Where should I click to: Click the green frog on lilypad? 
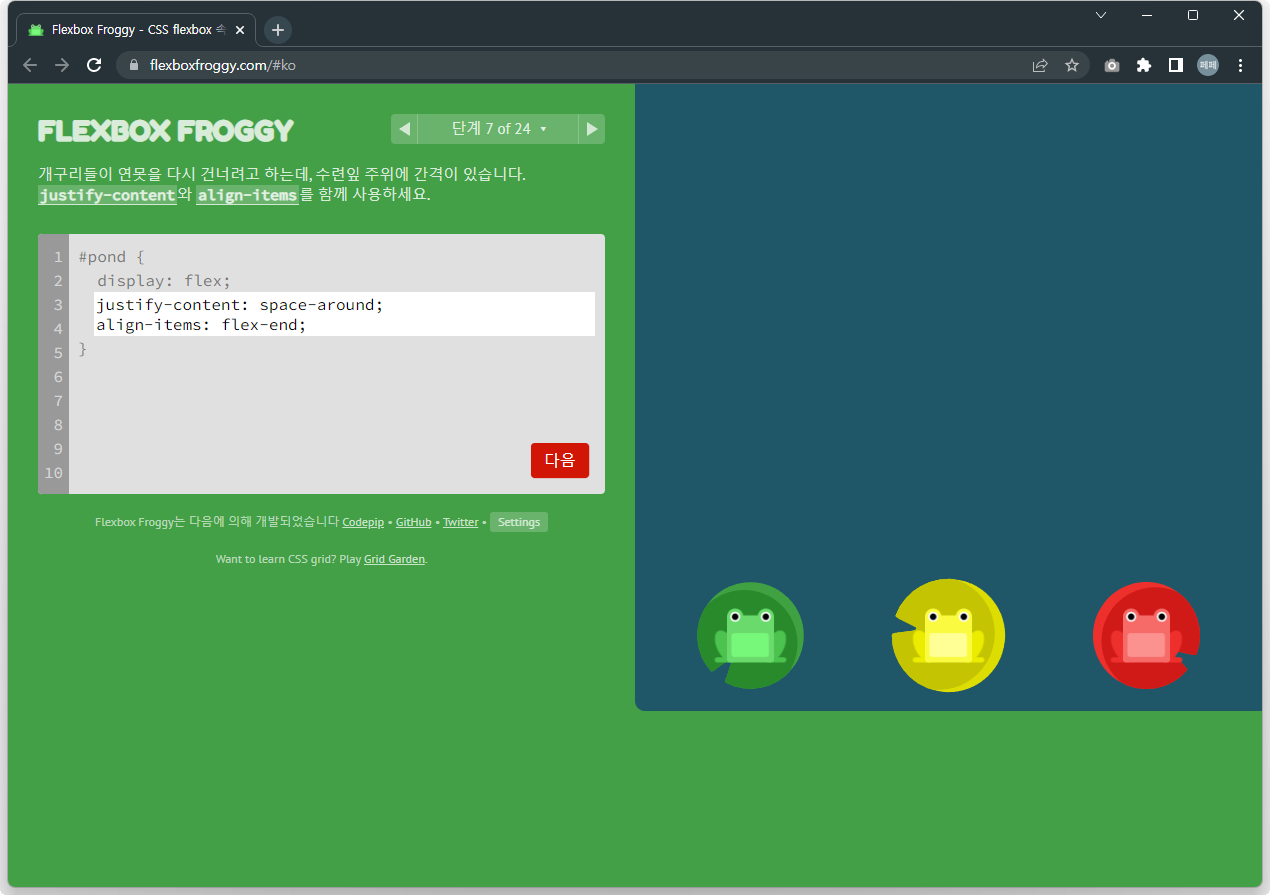750,635
